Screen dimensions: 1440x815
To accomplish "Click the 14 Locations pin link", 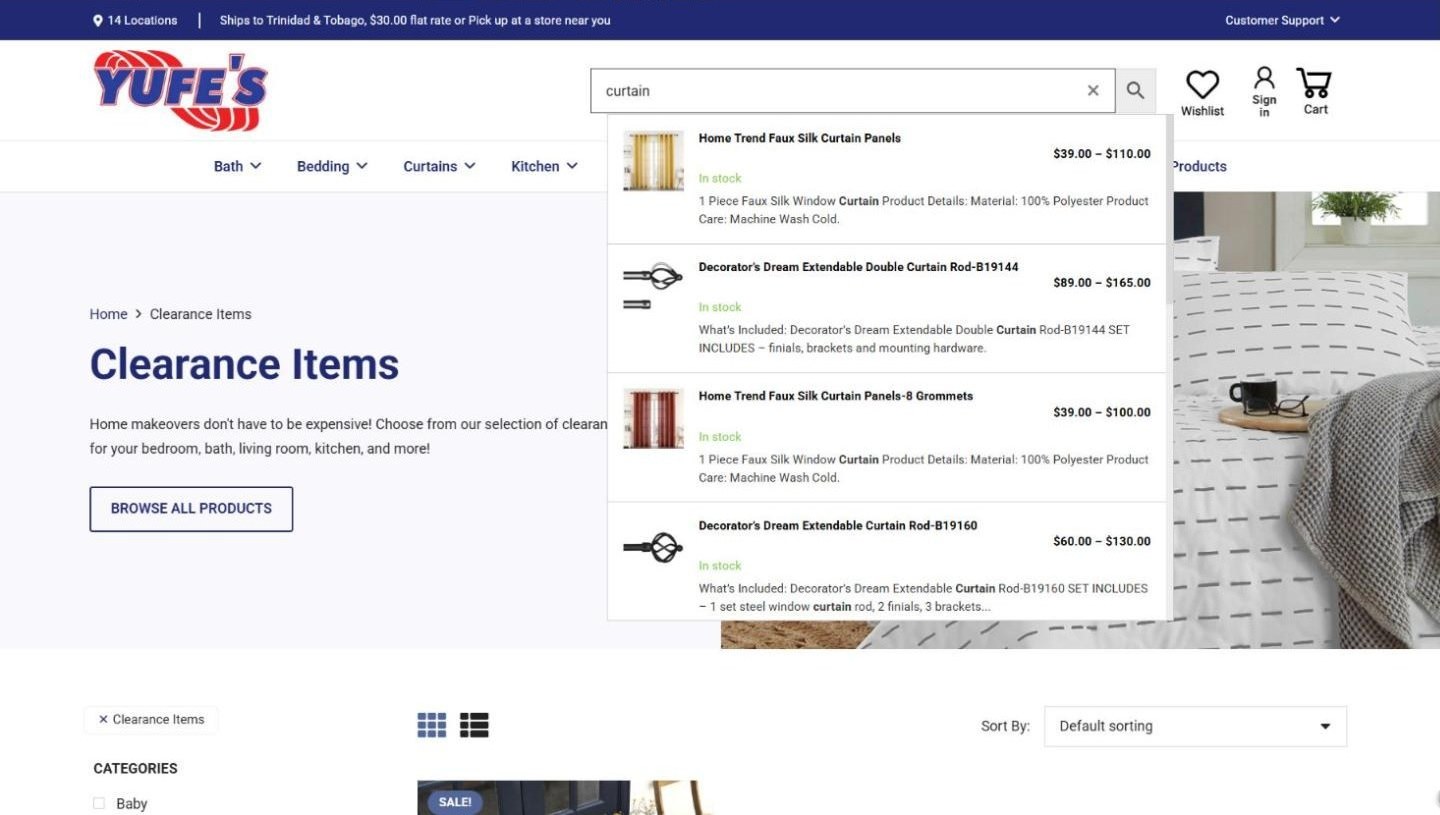I will coord(135,20).
